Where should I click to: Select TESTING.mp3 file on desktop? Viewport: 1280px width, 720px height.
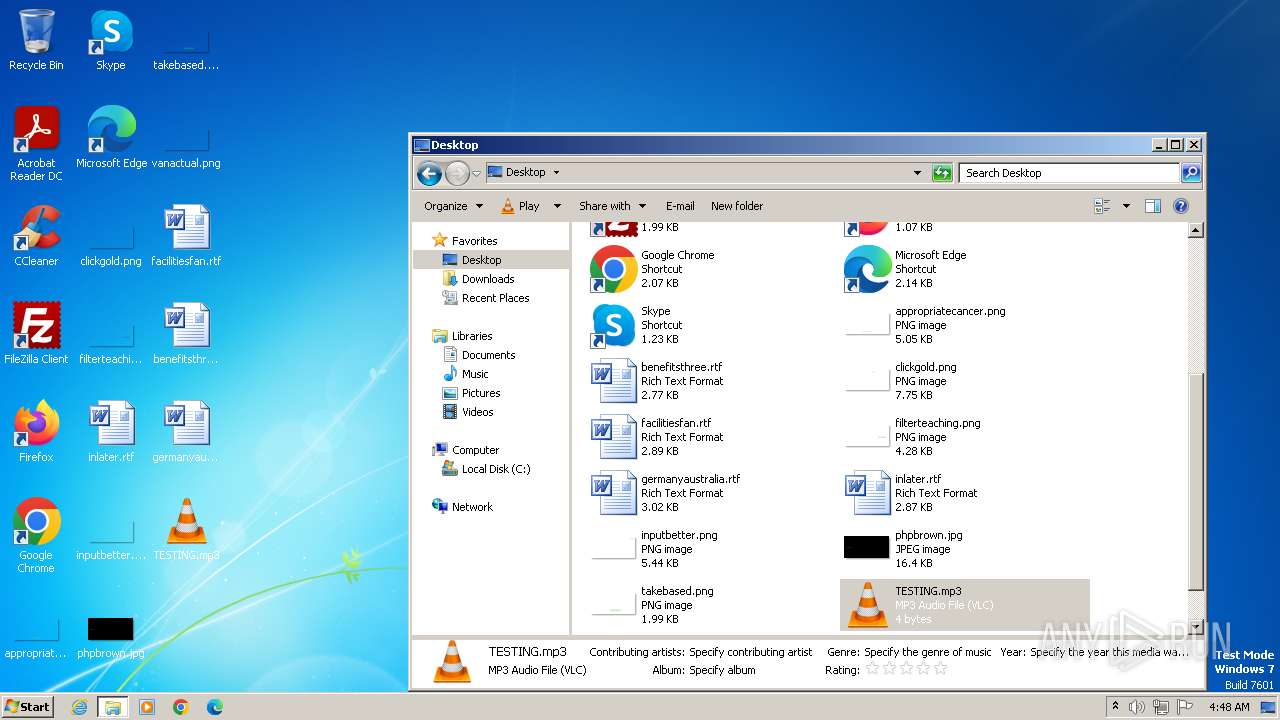[x=186, y=530]
